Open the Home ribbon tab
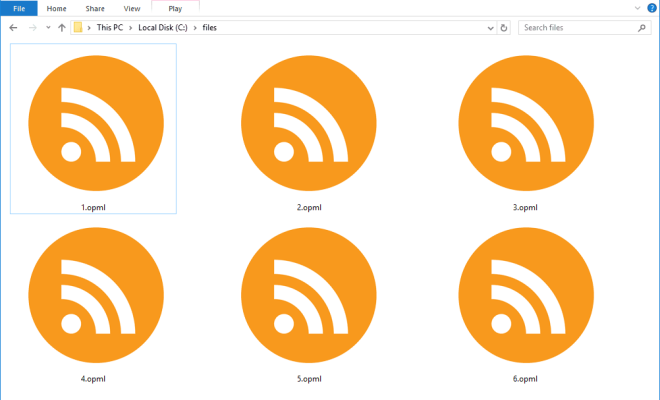Screen dimensions: 660x400 point(56,8)
